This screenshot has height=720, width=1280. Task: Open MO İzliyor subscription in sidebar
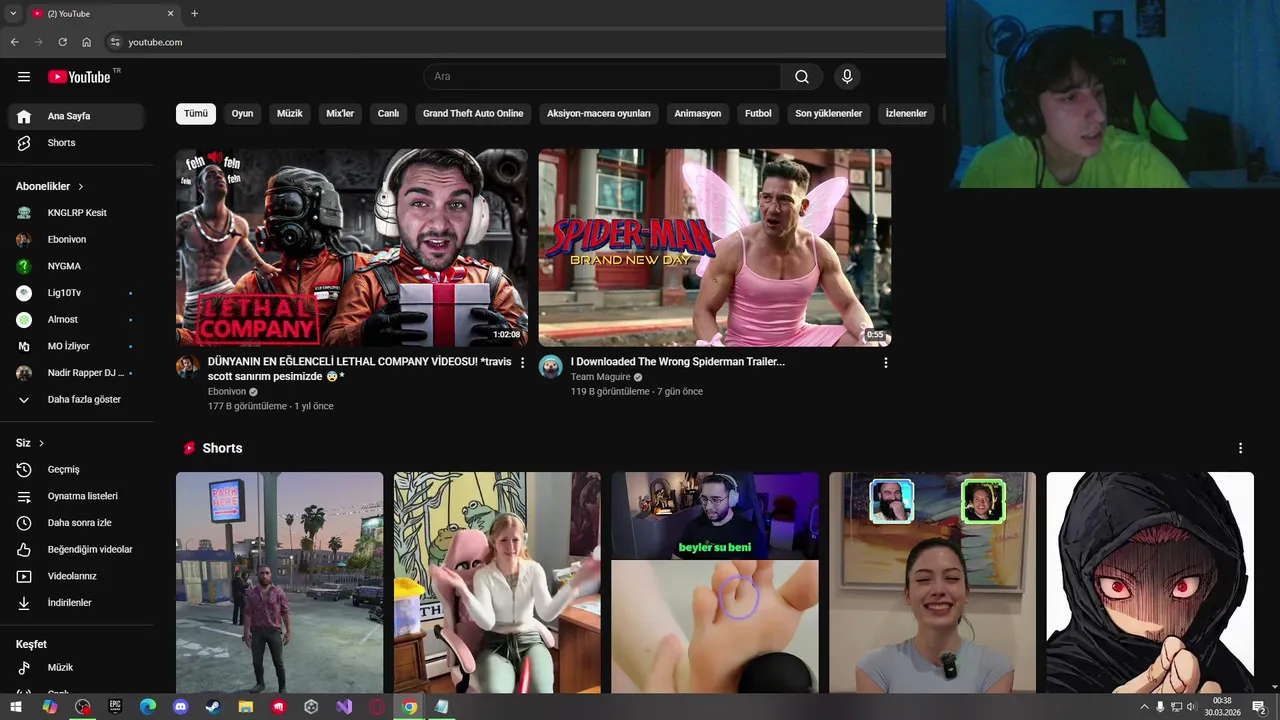[x=76, y=346]
